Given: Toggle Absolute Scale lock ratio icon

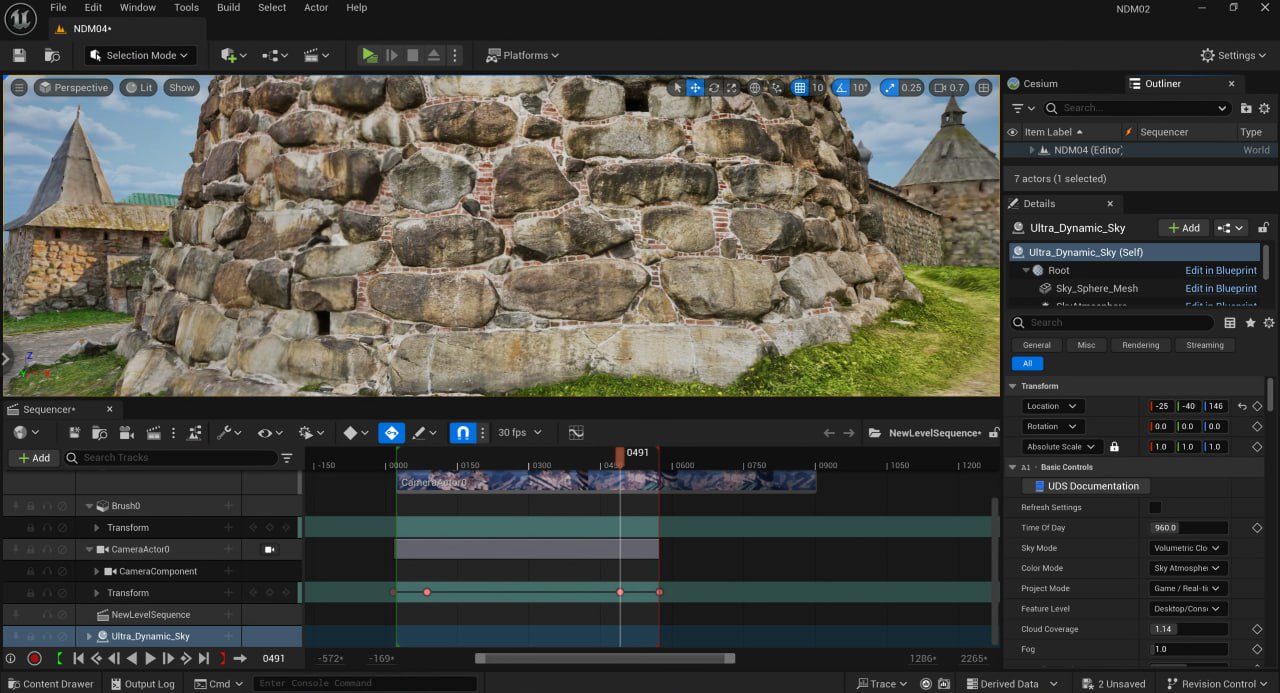Looking at the screenshot, I should pos(1114,447).
